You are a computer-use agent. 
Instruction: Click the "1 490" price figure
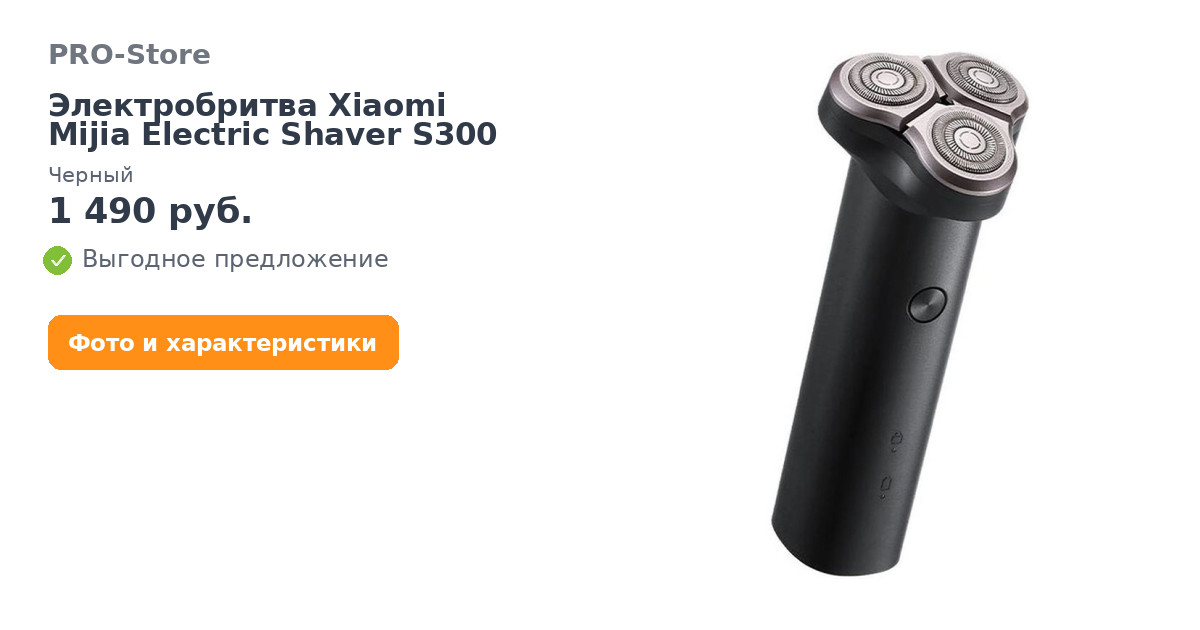[x=103, y=211]
